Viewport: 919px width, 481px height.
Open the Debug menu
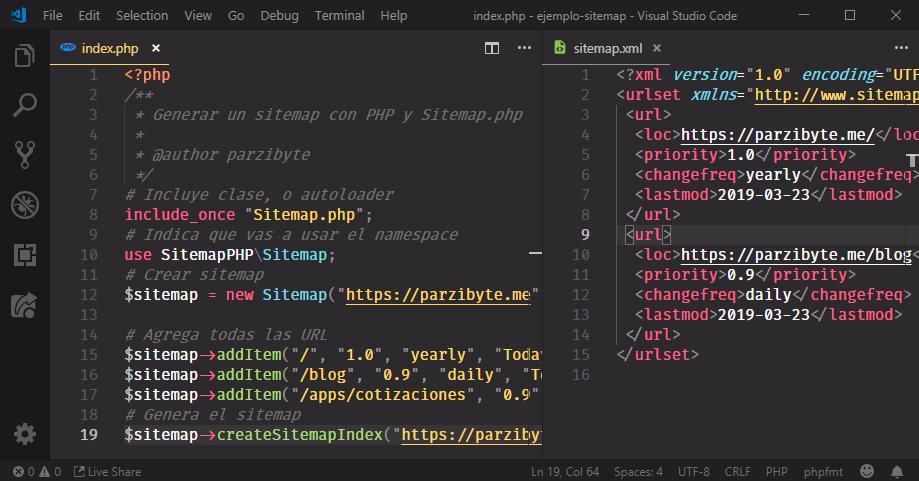click(x=280, y=16)
